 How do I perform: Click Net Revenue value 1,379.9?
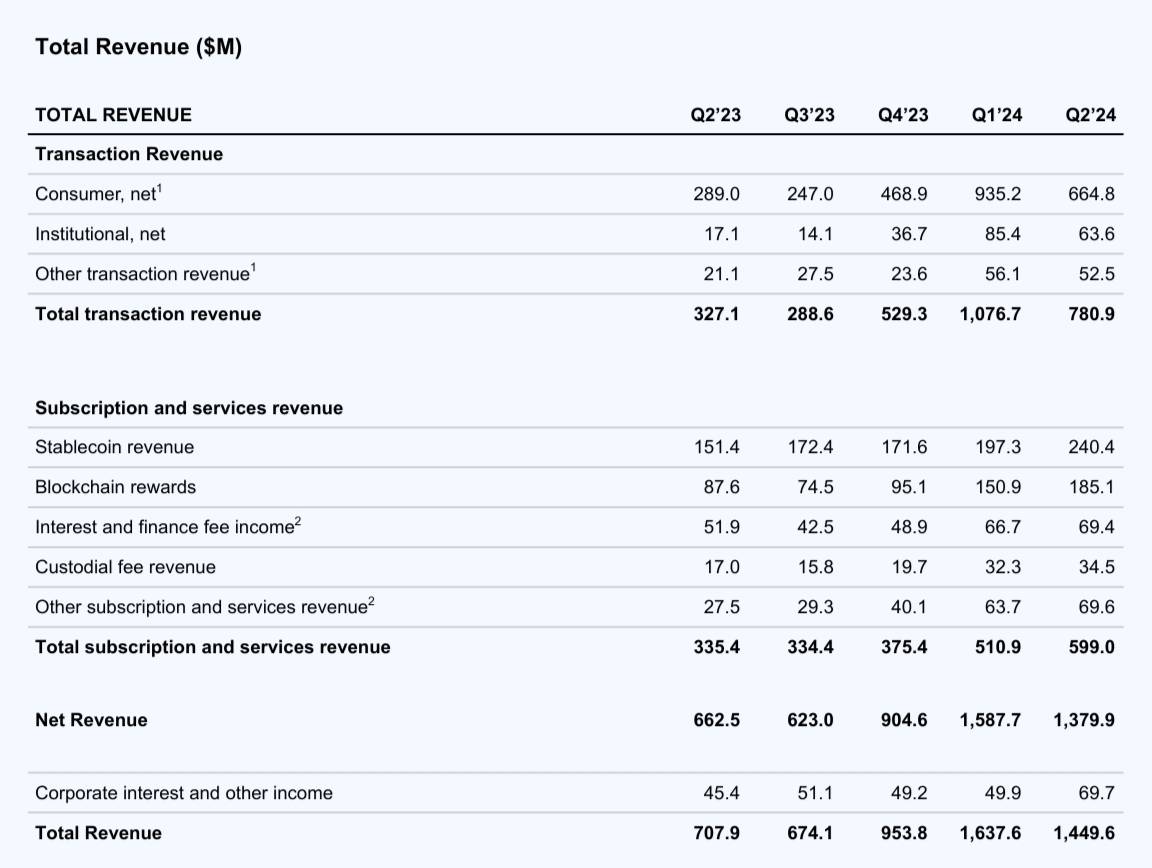tap(1084, 720)
